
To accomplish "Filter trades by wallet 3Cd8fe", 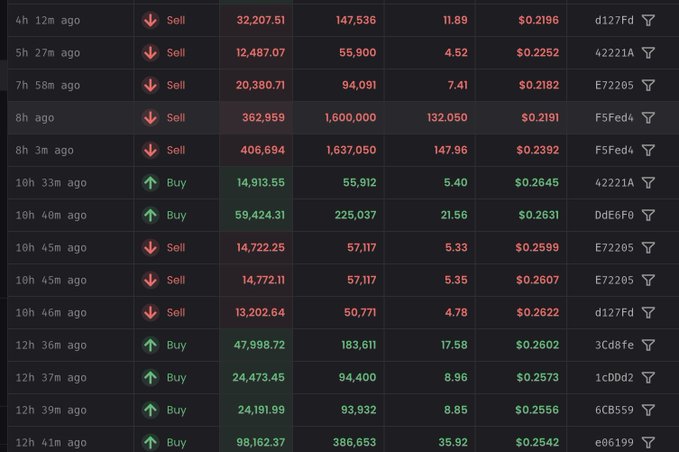I will point(648,345).
